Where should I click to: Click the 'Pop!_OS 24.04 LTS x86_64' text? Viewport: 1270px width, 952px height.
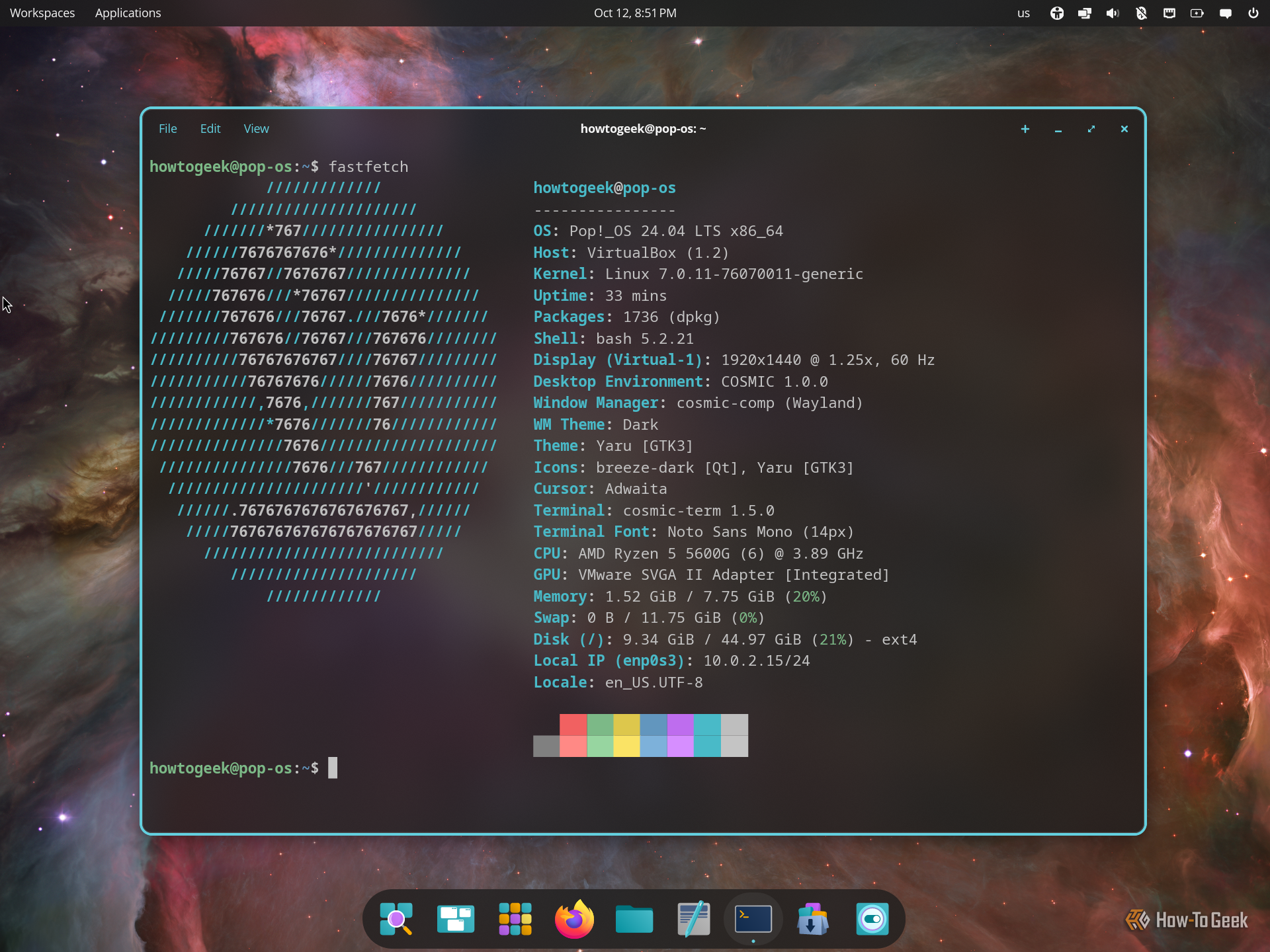coord(676,231)
